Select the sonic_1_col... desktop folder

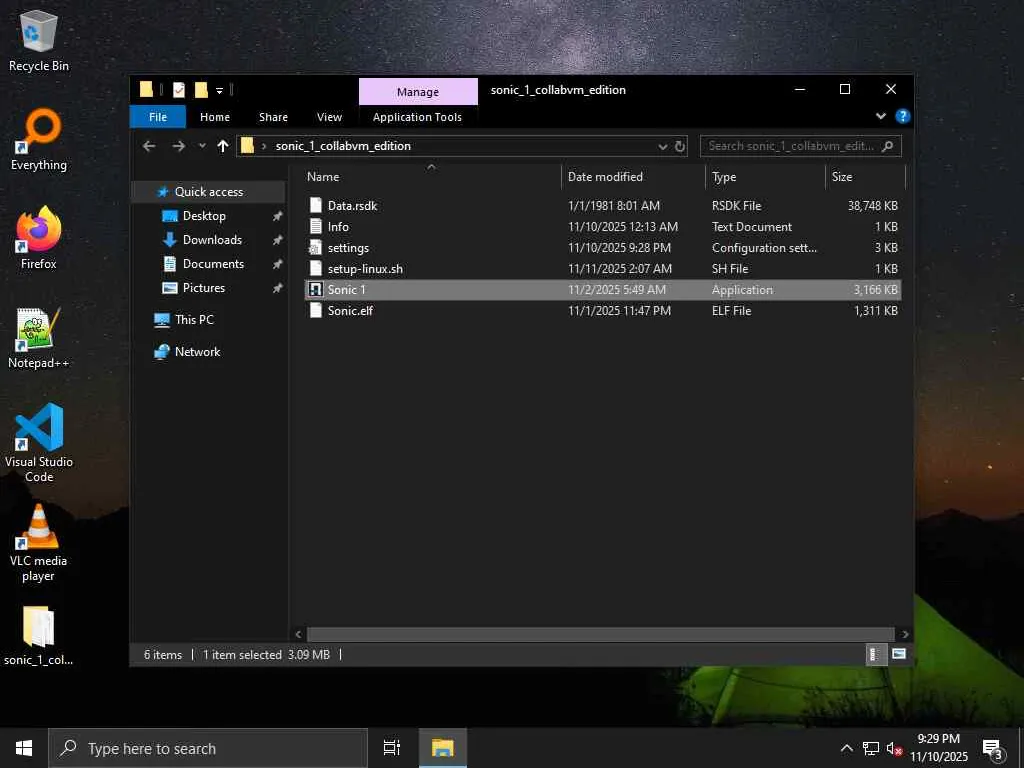(x=39, y=635)
